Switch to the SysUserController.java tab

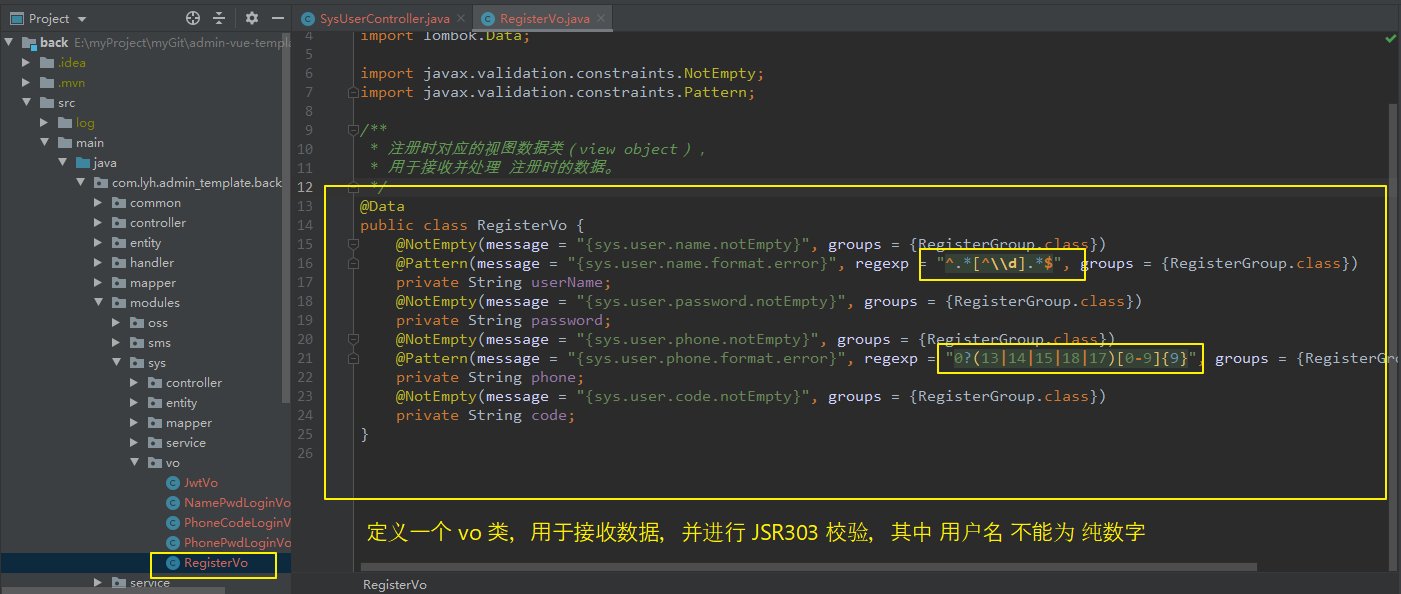(x=382, y=19)
